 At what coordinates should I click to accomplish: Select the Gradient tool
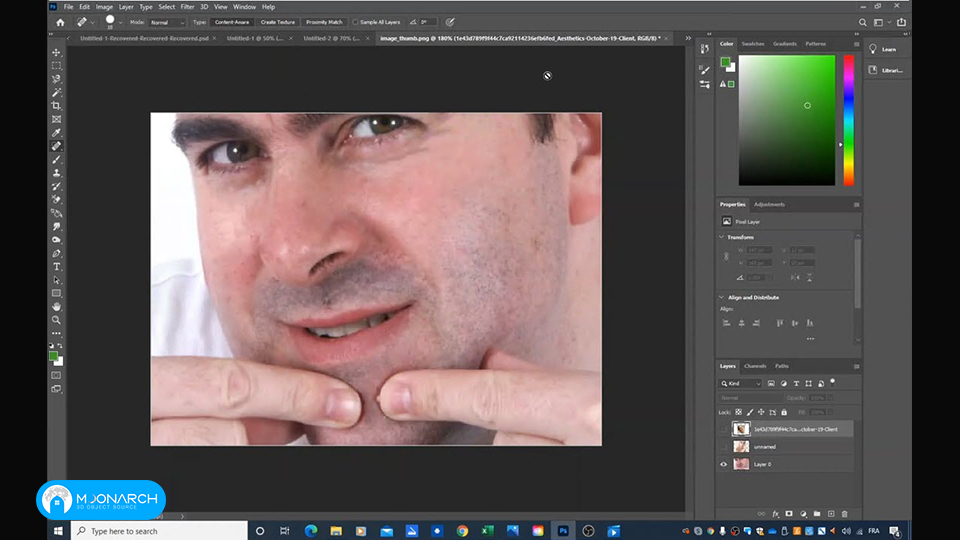point(56,213)
